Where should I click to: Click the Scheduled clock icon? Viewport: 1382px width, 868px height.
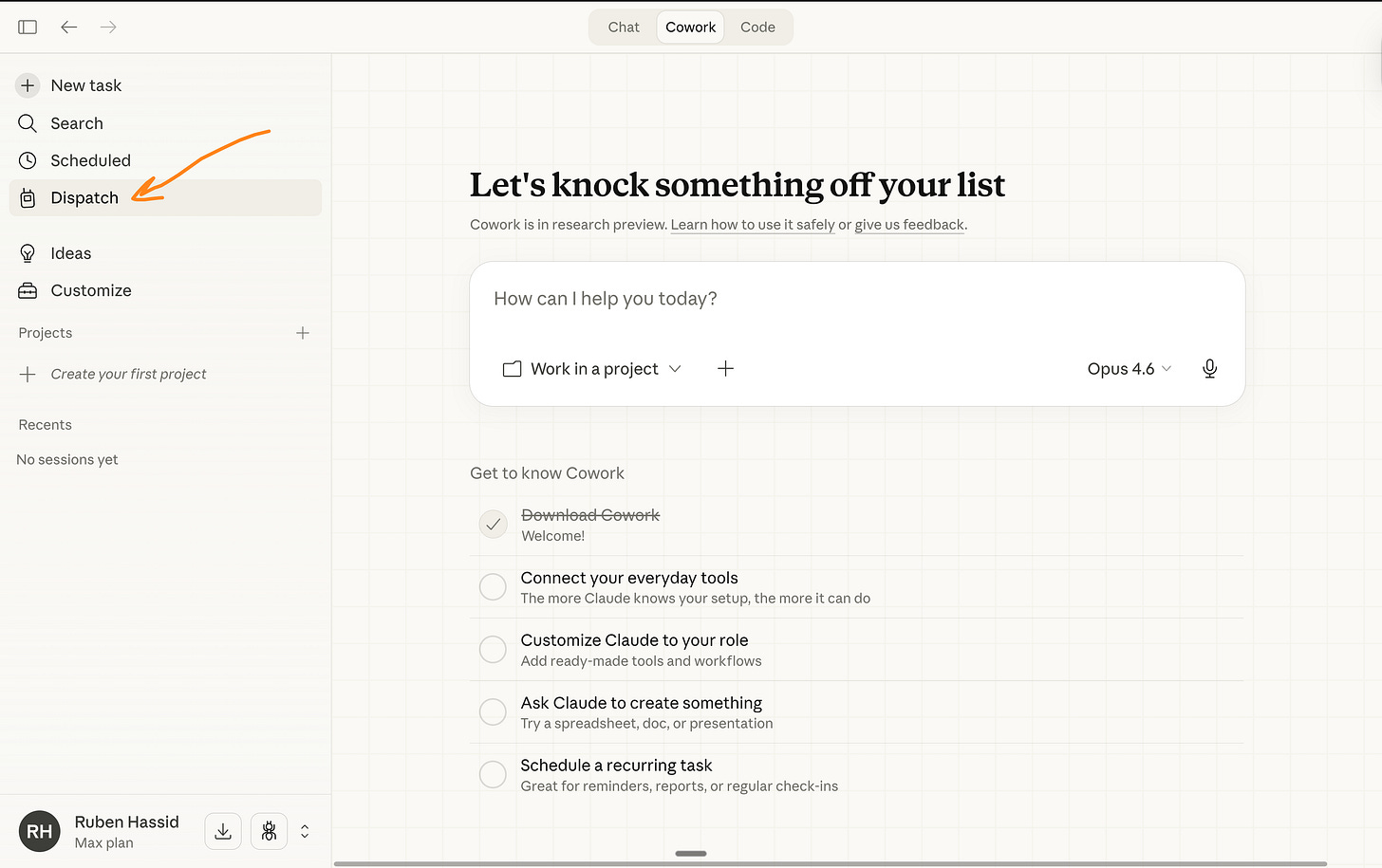point(28,160)
